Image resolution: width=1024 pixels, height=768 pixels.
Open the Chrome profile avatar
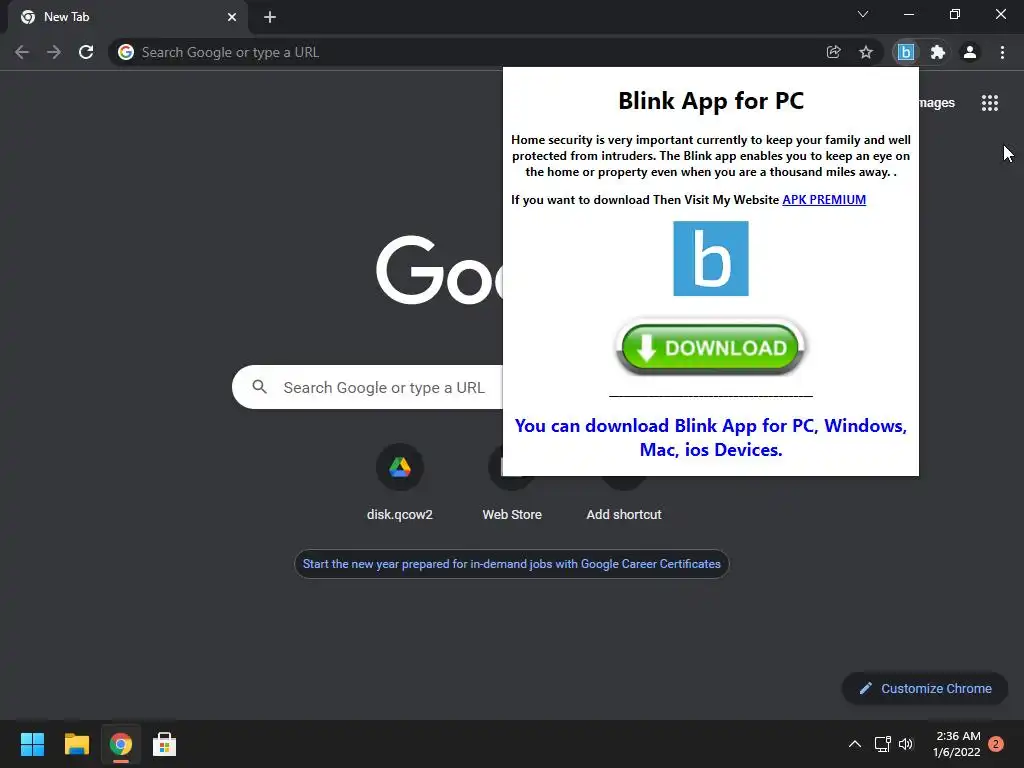(970, 52)
